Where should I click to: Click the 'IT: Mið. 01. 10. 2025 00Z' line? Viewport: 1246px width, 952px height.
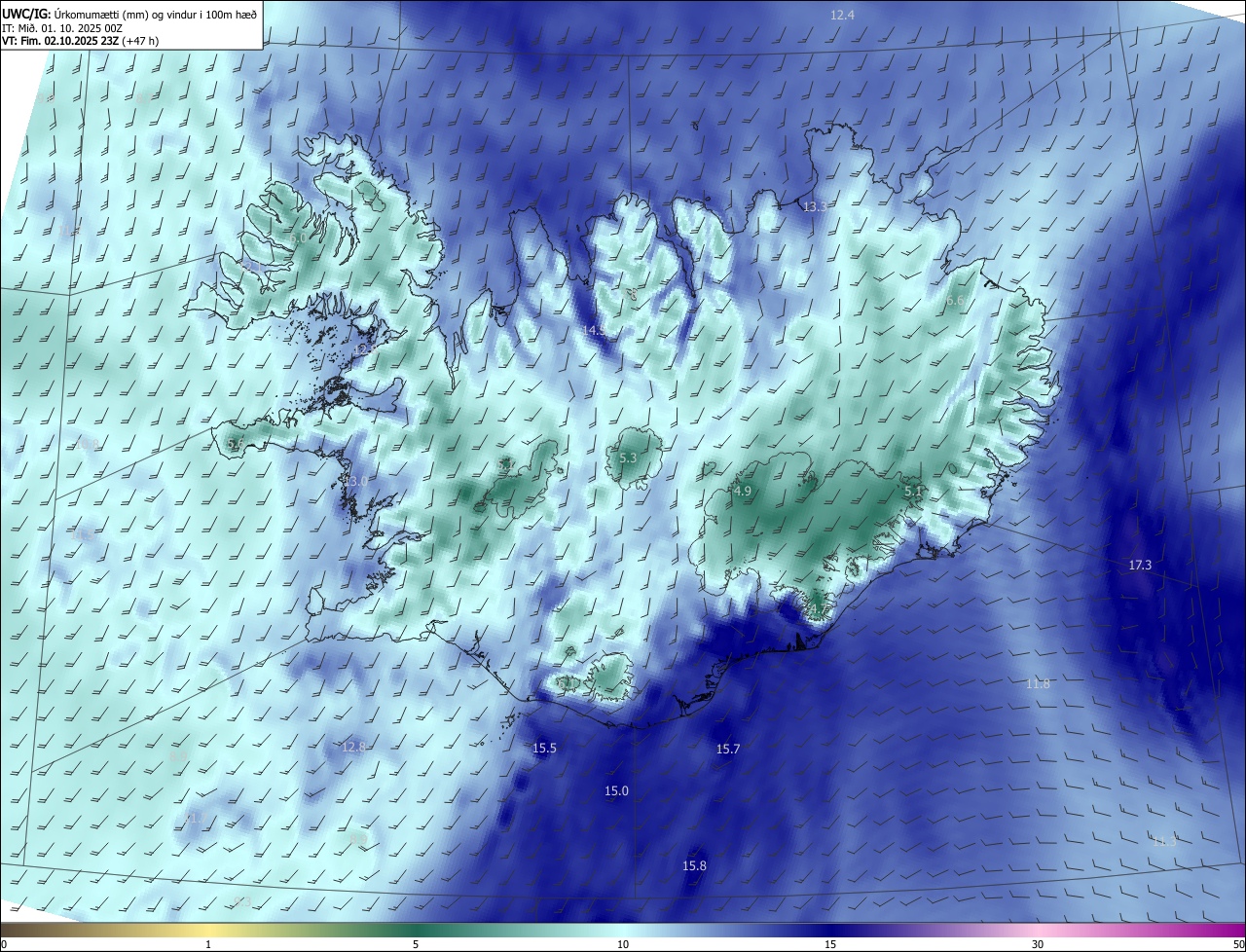pyautogui.click(x=62, y=27)
